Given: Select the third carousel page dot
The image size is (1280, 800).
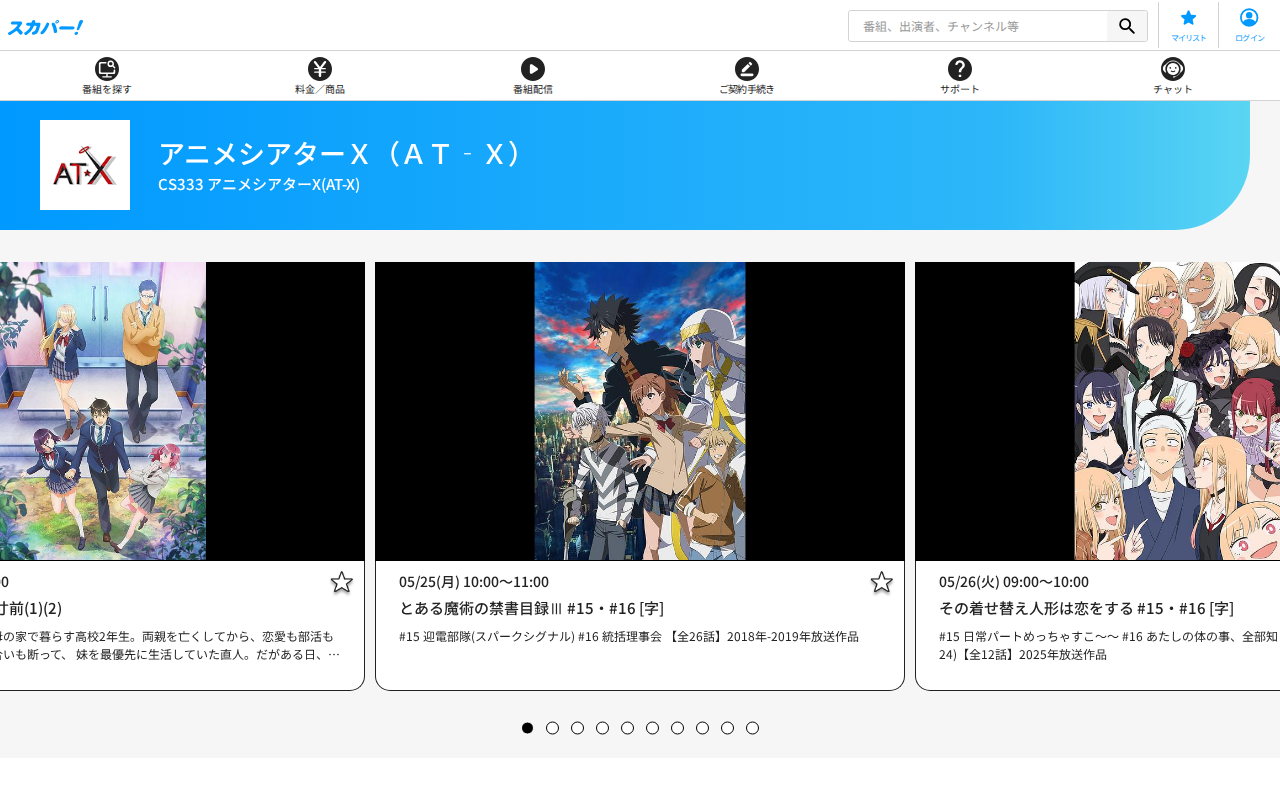Looking at the screenshot, I should coord(578,728).
